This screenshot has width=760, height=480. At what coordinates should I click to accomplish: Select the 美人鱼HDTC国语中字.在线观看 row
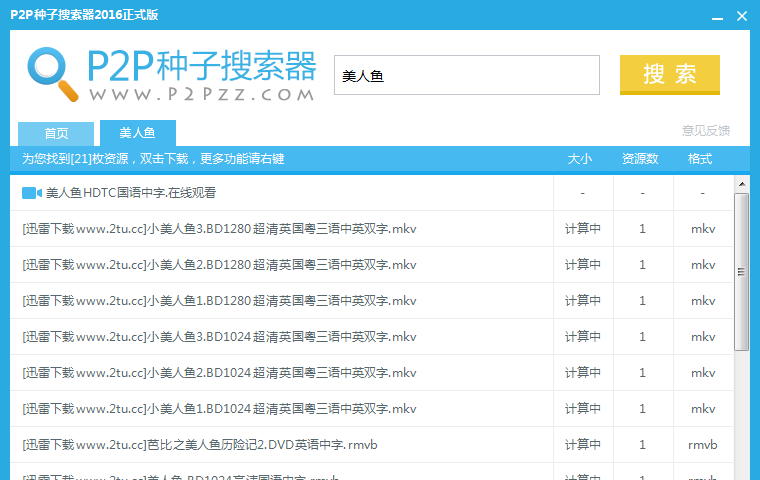tap(371, 193)
